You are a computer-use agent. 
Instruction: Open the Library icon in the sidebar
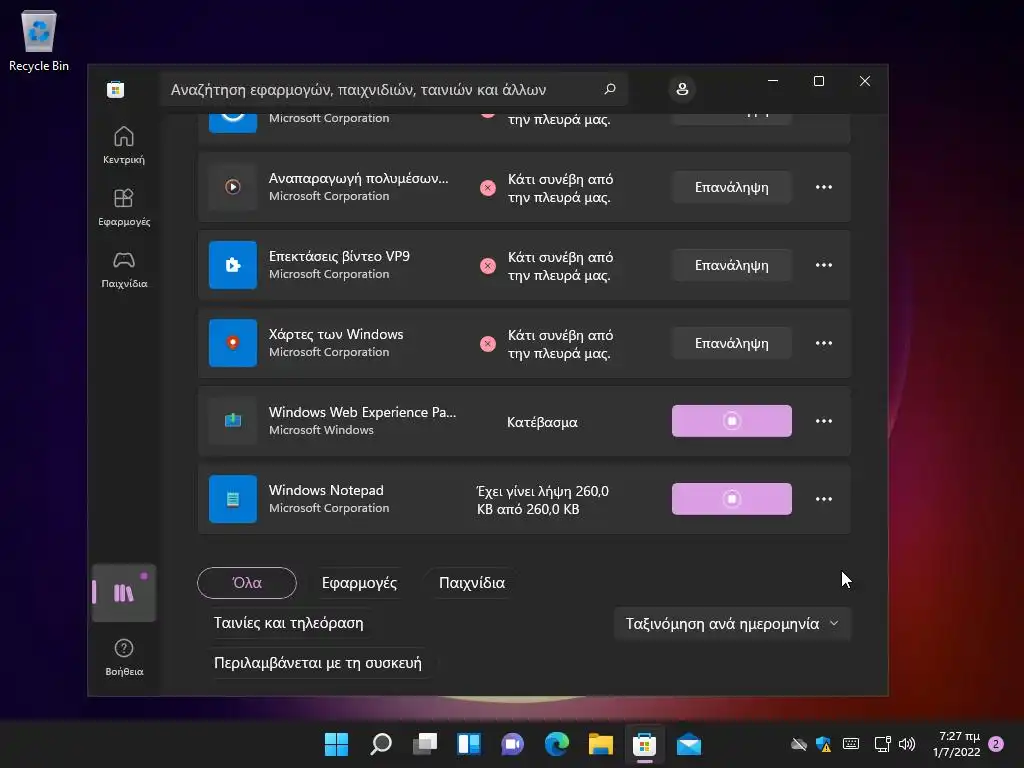click(123, 592)
